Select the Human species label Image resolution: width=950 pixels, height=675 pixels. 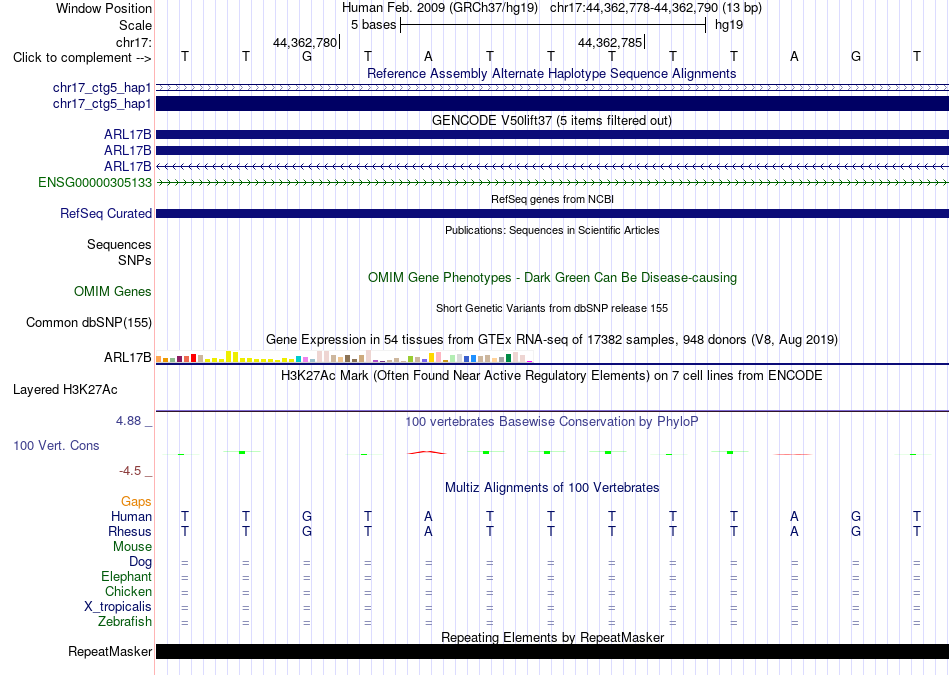(131, 516)
